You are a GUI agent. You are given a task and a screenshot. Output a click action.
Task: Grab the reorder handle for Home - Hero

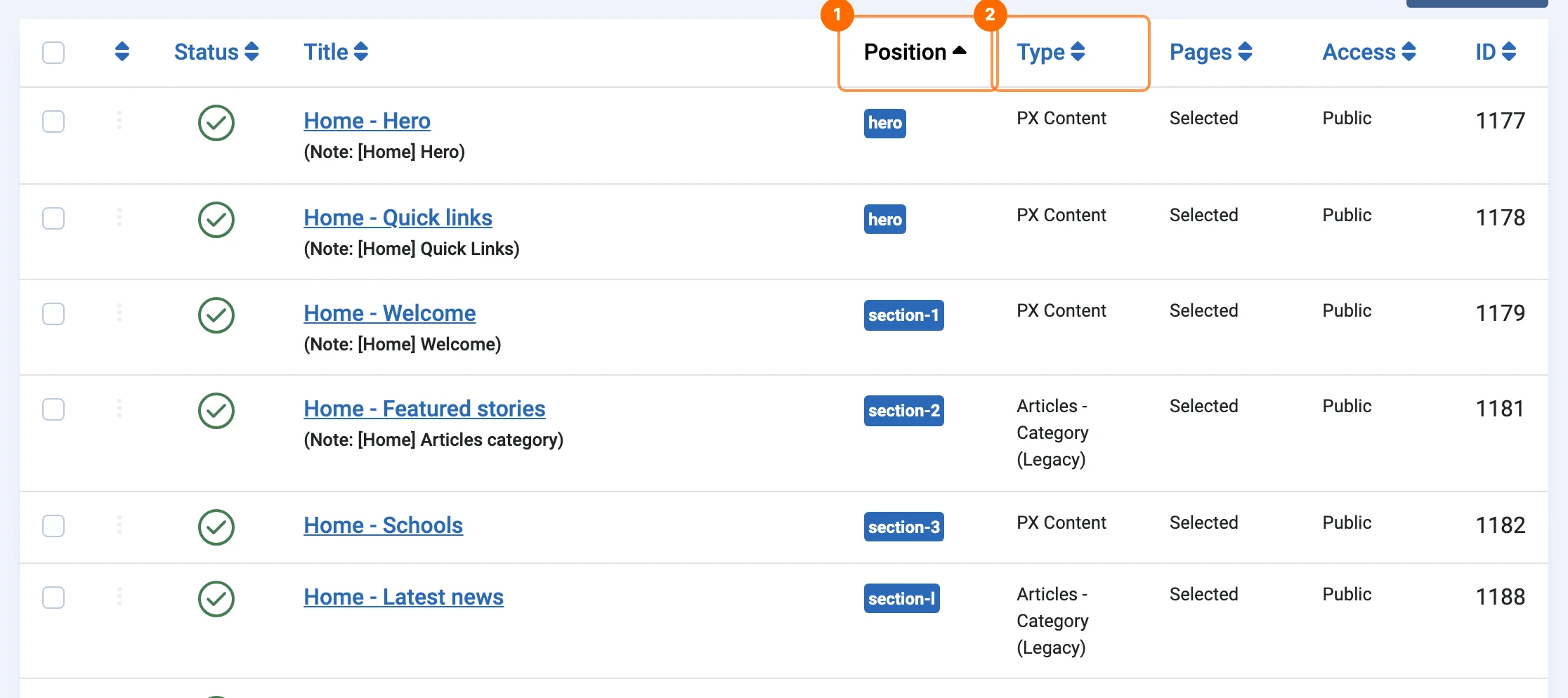119,121
